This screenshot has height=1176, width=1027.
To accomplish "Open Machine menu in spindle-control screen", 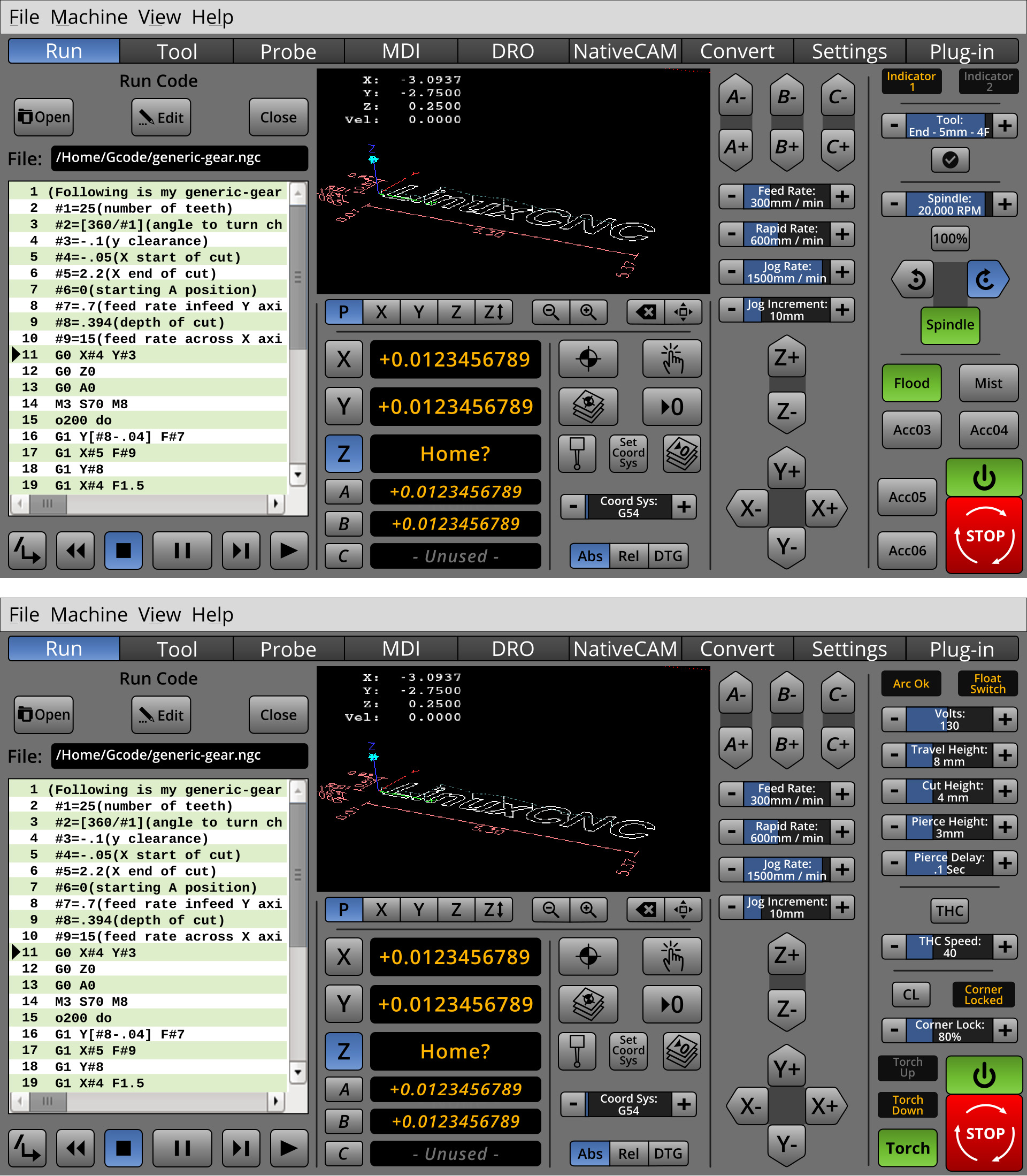I will 89,17.
